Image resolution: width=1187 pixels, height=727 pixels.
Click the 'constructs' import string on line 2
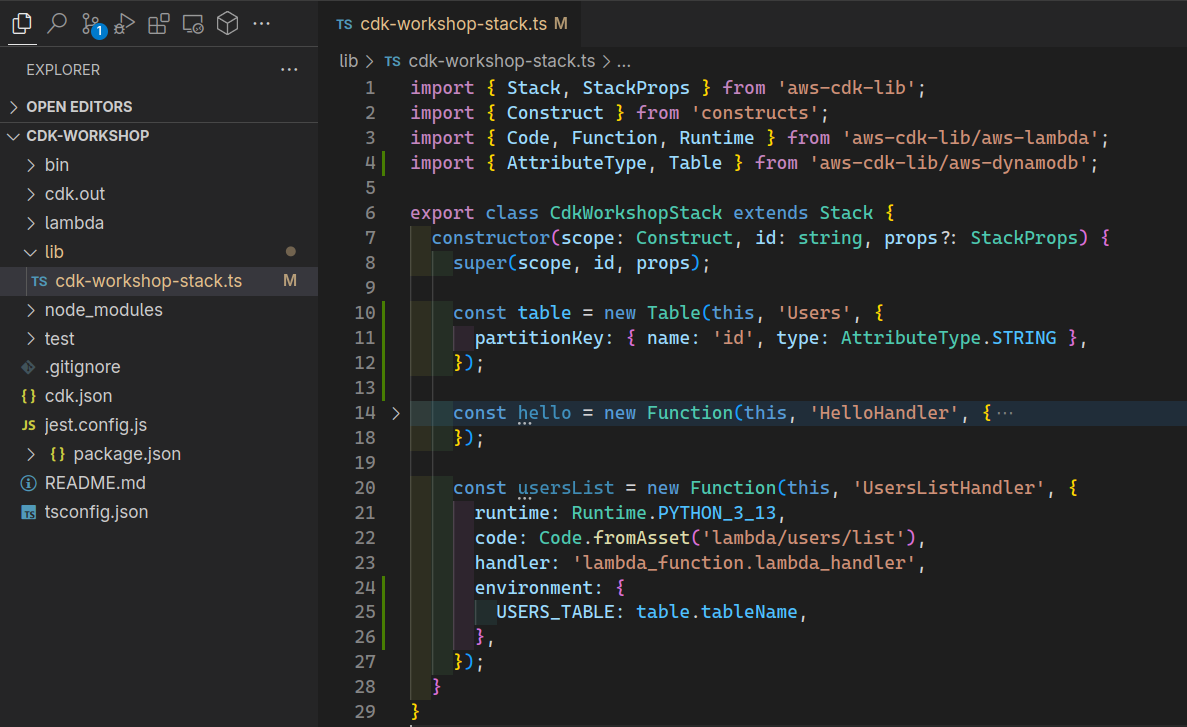pos(755,114)
